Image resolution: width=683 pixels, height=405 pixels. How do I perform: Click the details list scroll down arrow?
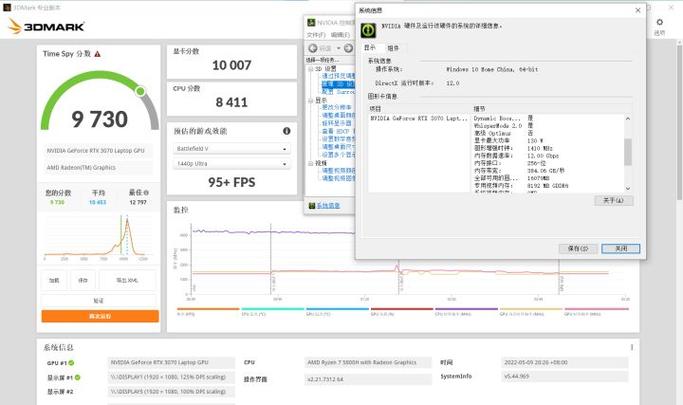click(628, 188)
